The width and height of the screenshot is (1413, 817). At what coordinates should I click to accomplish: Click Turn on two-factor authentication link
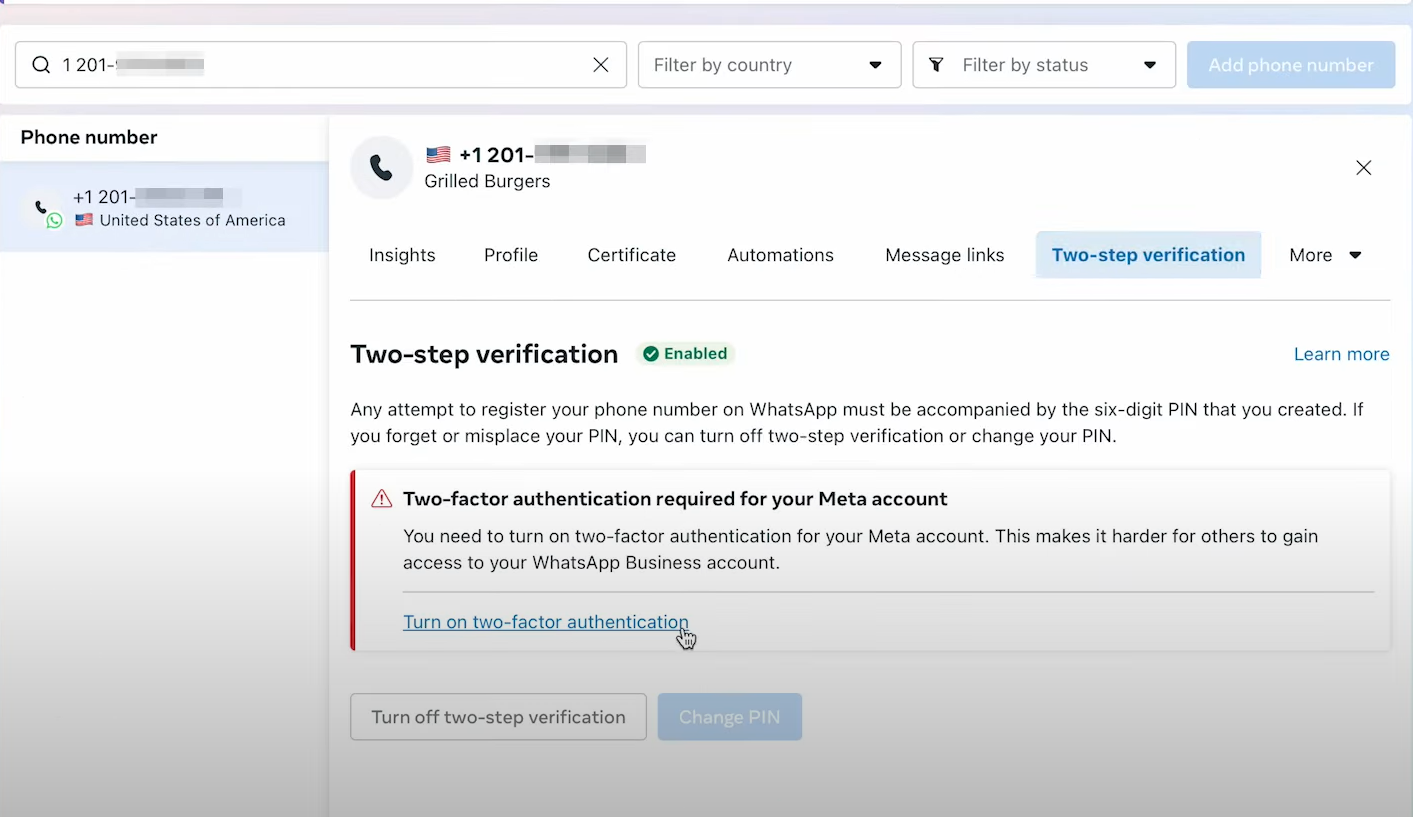click(545, 622)
